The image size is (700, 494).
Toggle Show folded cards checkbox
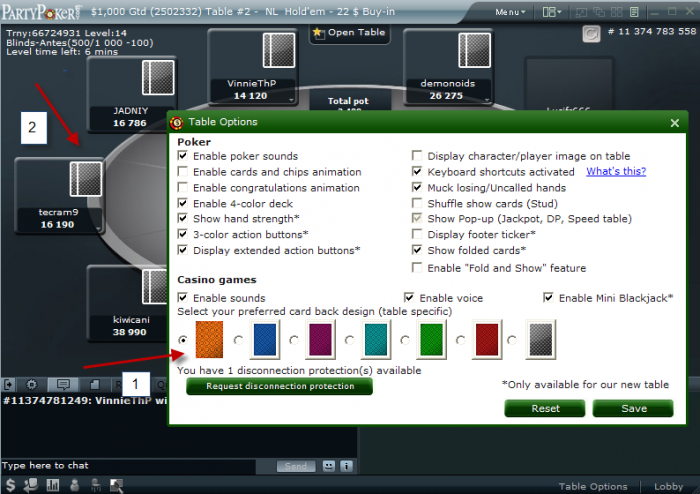417,250
